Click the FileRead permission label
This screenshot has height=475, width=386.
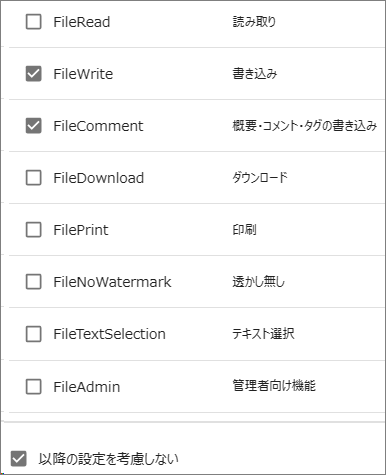coord(82,22)
